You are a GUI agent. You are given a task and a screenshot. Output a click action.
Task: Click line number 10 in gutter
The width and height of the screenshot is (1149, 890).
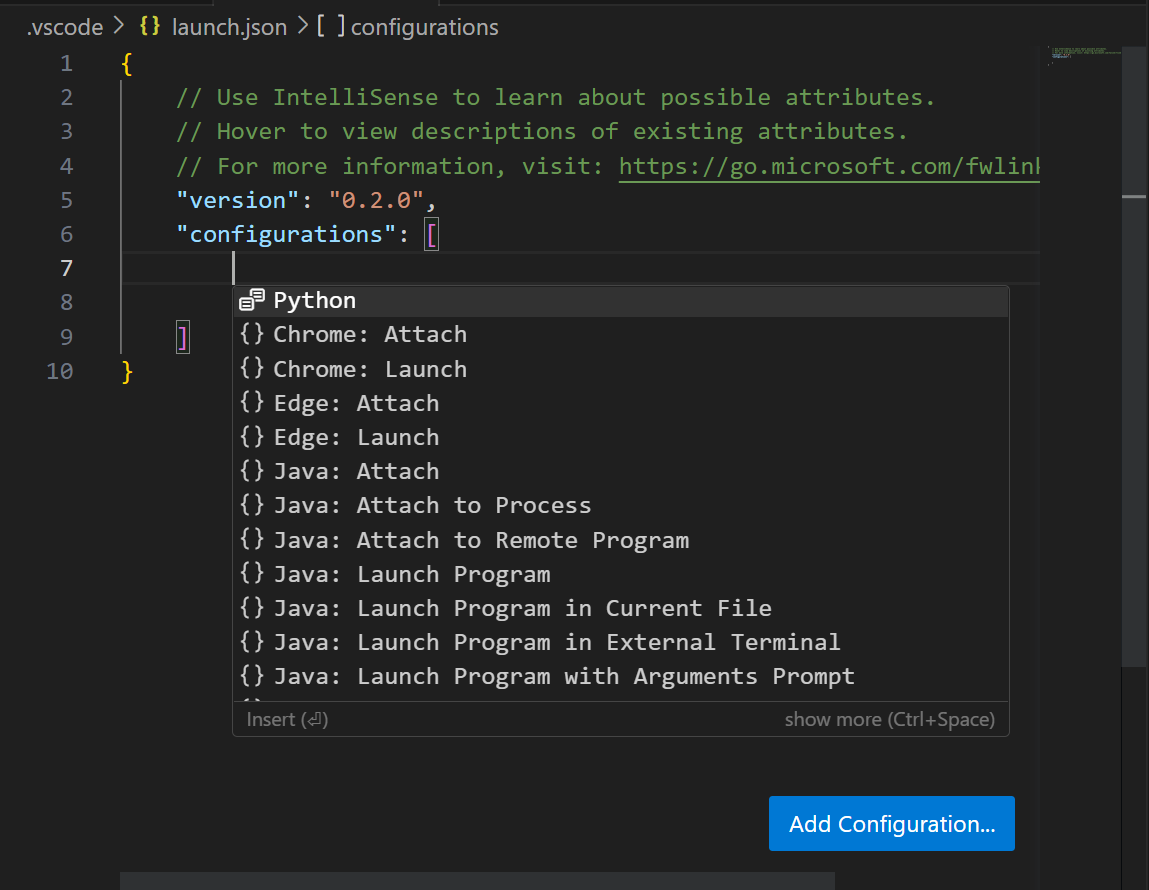tap(60, 371)
